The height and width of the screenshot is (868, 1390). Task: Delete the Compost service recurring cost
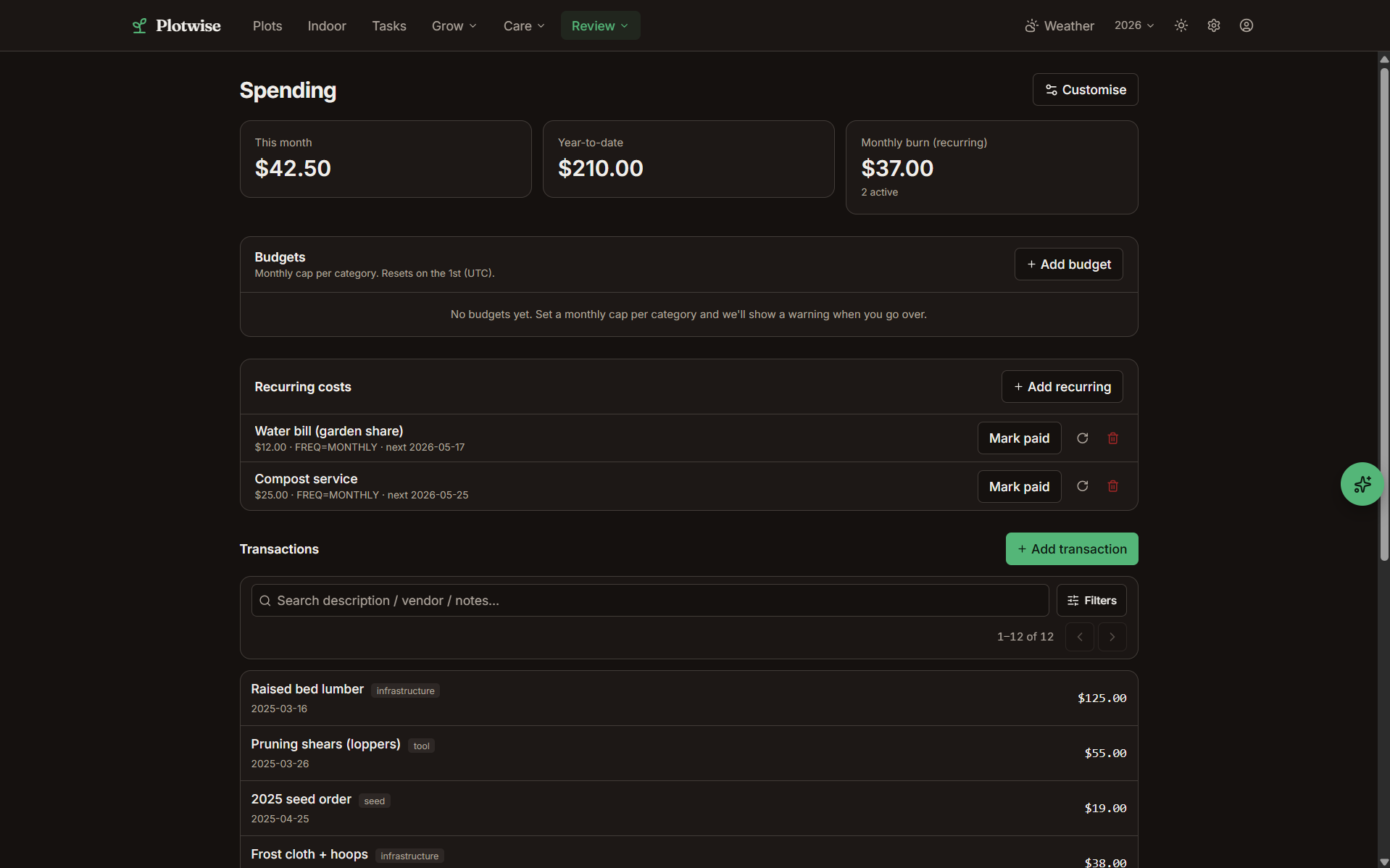tap(1112, 486)
